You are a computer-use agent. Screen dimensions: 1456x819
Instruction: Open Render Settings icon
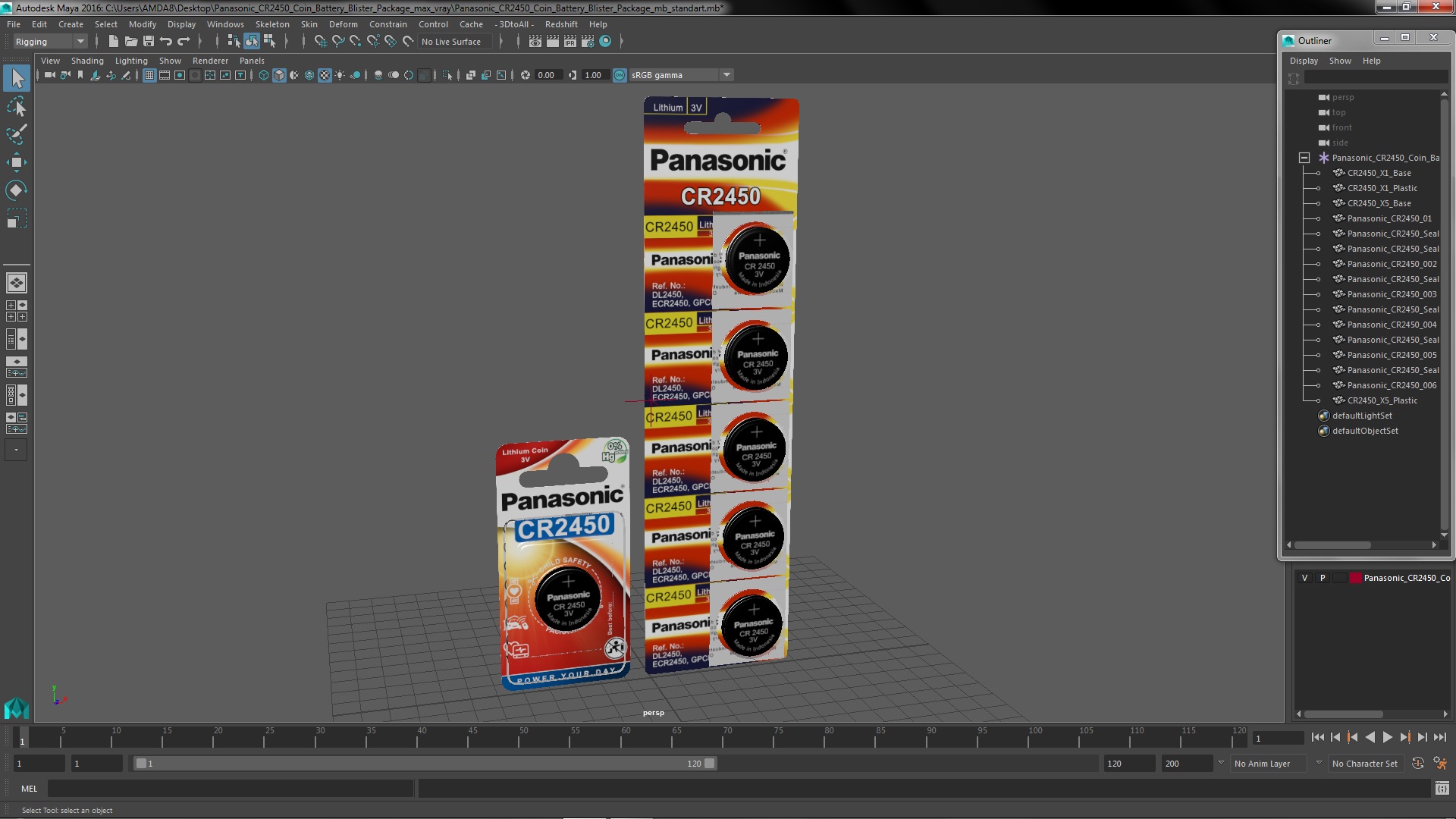pos(588,42)
